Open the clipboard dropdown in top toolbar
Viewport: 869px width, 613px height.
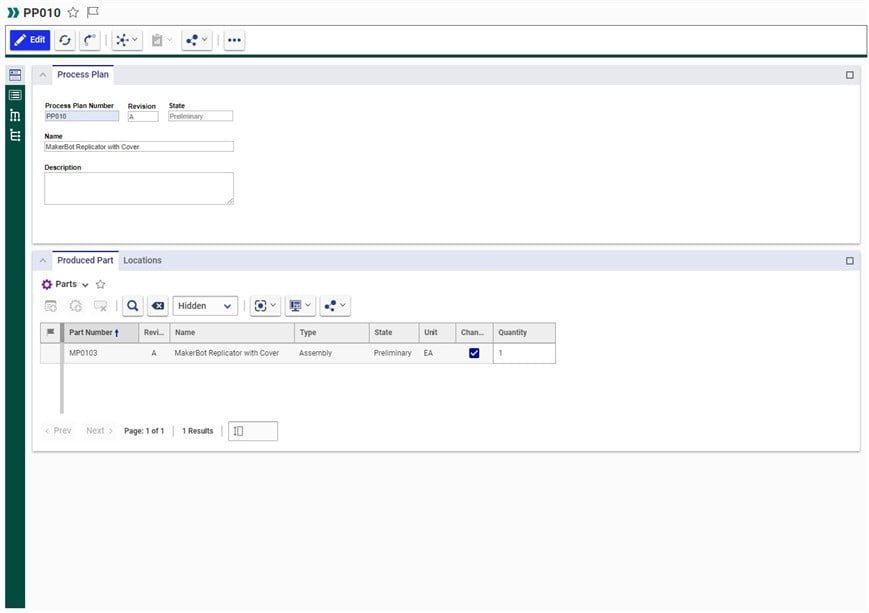162,40
